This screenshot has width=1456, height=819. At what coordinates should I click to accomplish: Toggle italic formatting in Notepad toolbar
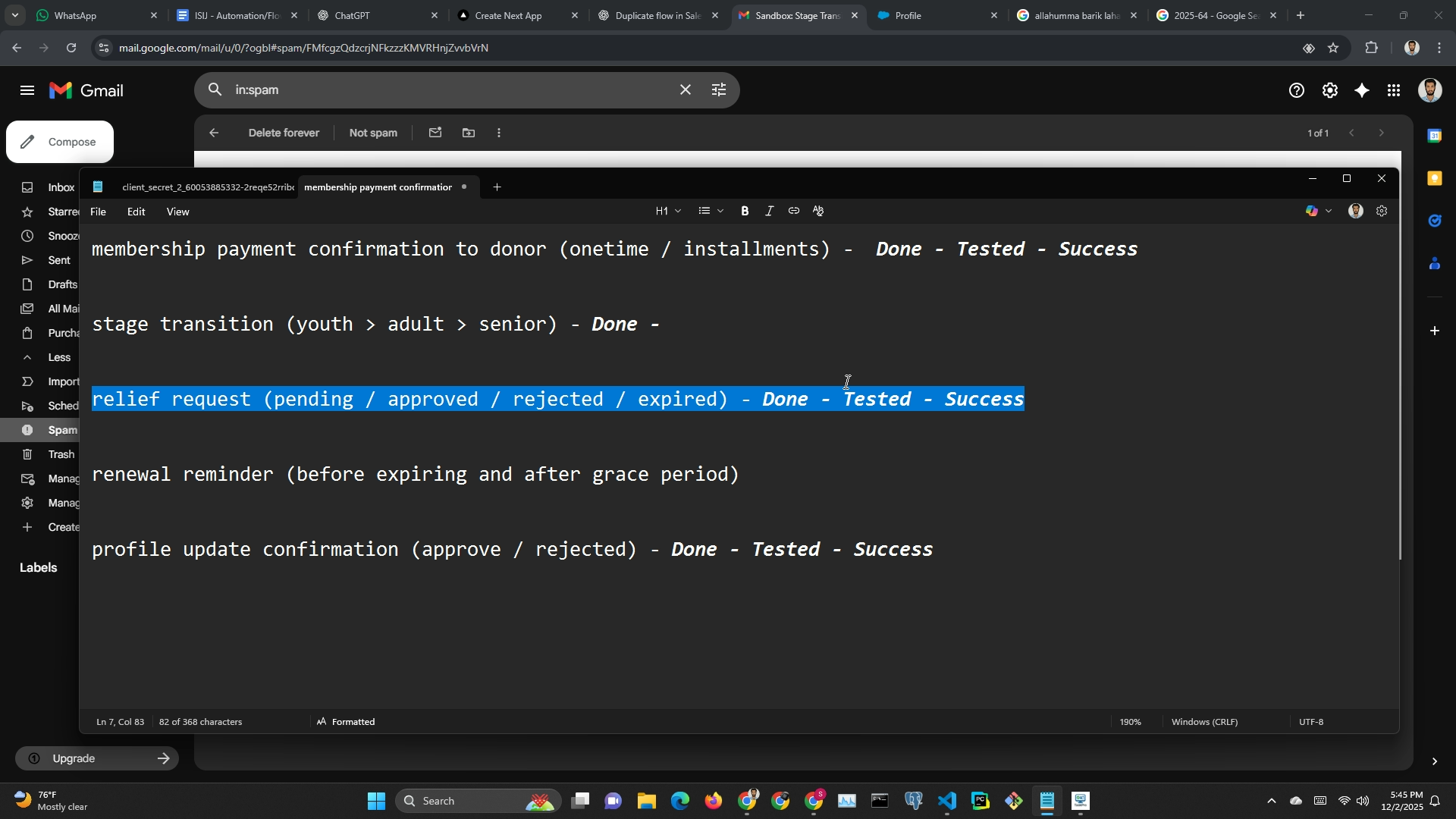pyautogui.click(x=769, y=212)
